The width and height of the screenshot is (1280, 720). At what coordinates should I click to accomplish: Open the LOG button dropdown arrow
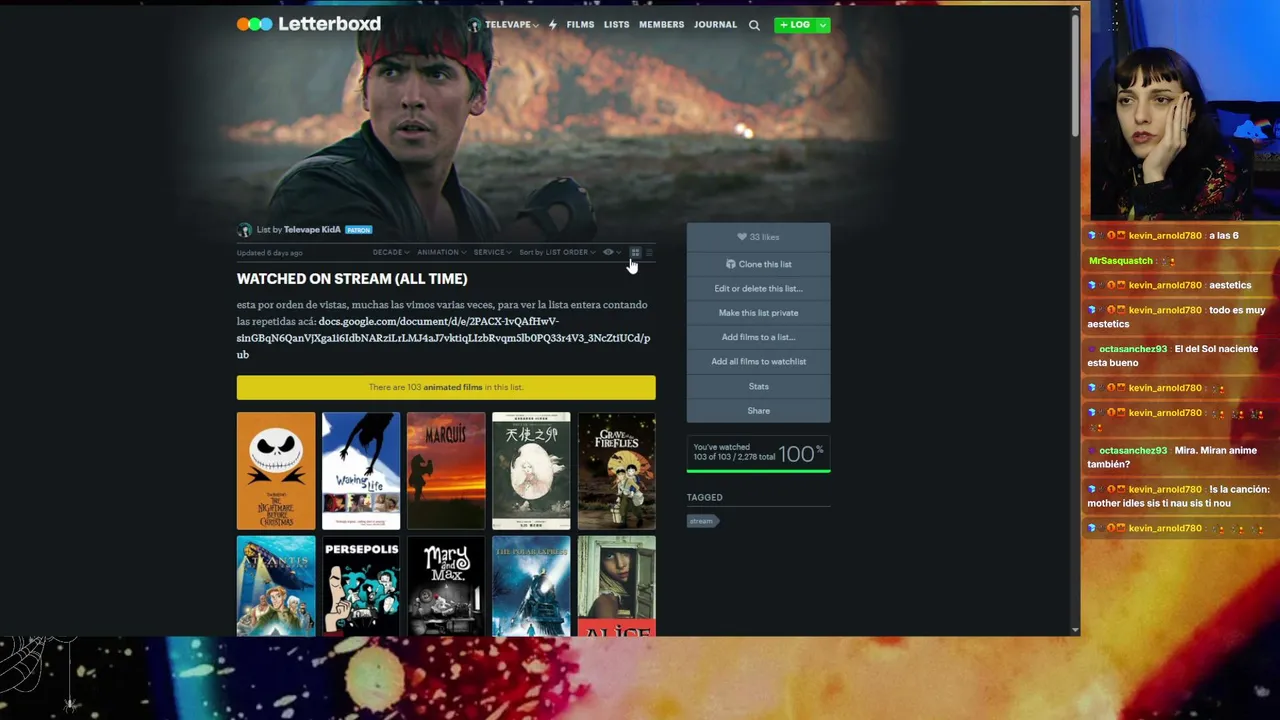(822, 25)
